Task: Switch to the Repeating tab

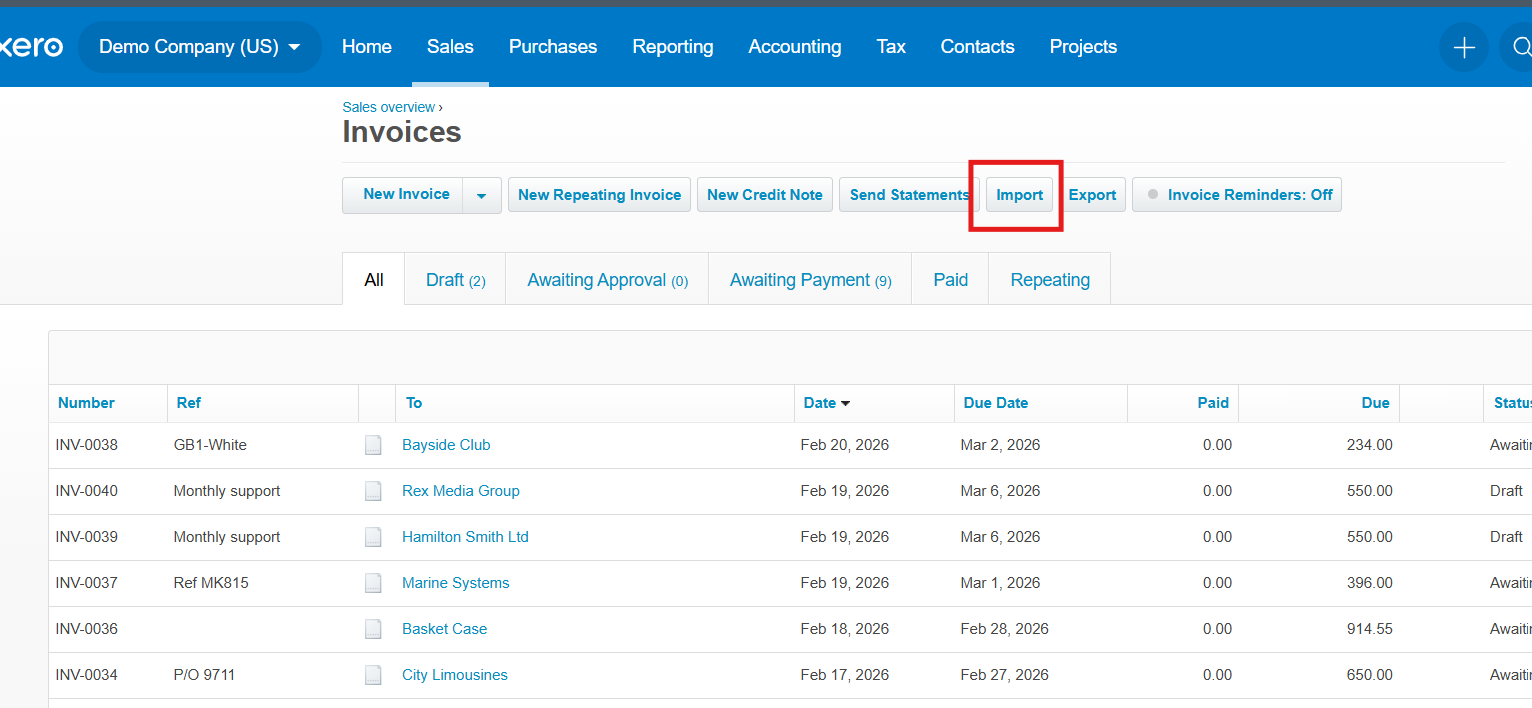Action: pos(1050,280)
